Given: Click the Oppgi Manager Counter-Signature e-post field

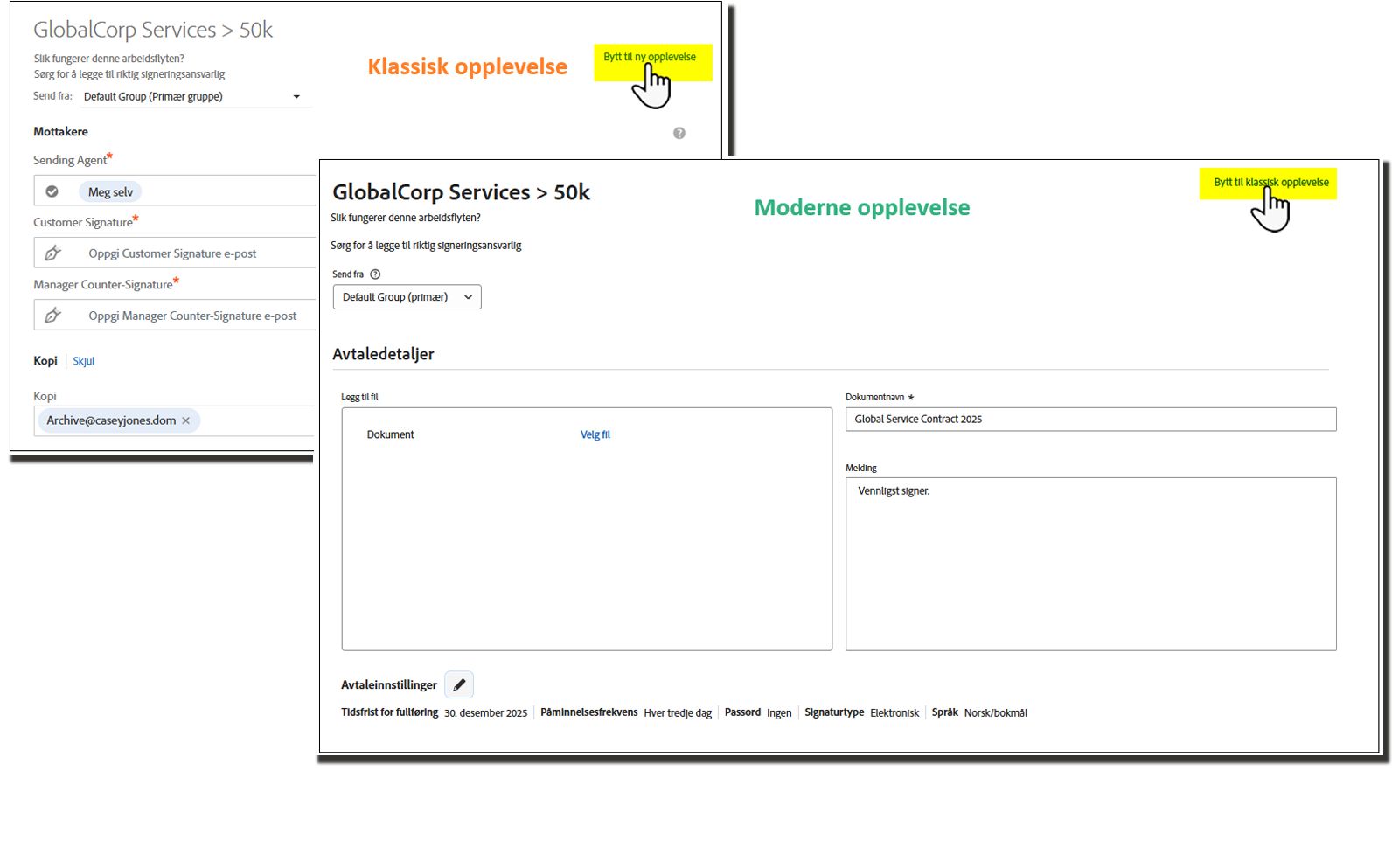Looking at the screenshot, I should tap(175, 315).
